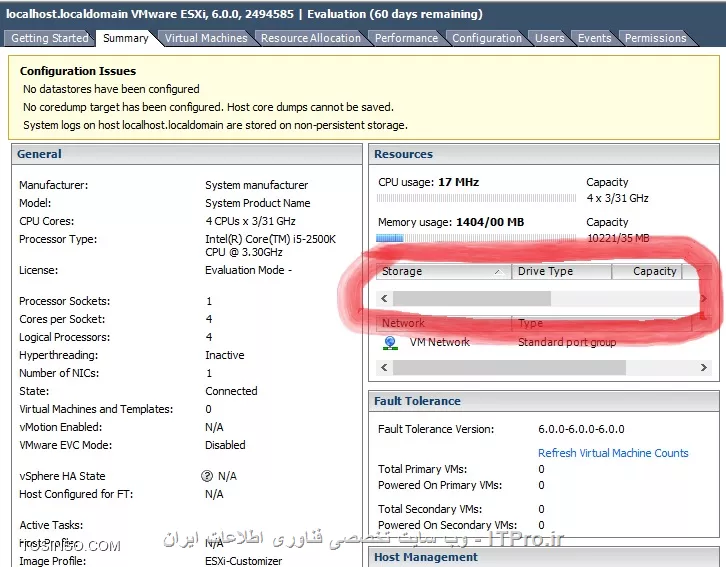Screen dimensions: 726x567
Task: Click the 'Inactive' hyperthreading value
Action: (x=225, y=355)
